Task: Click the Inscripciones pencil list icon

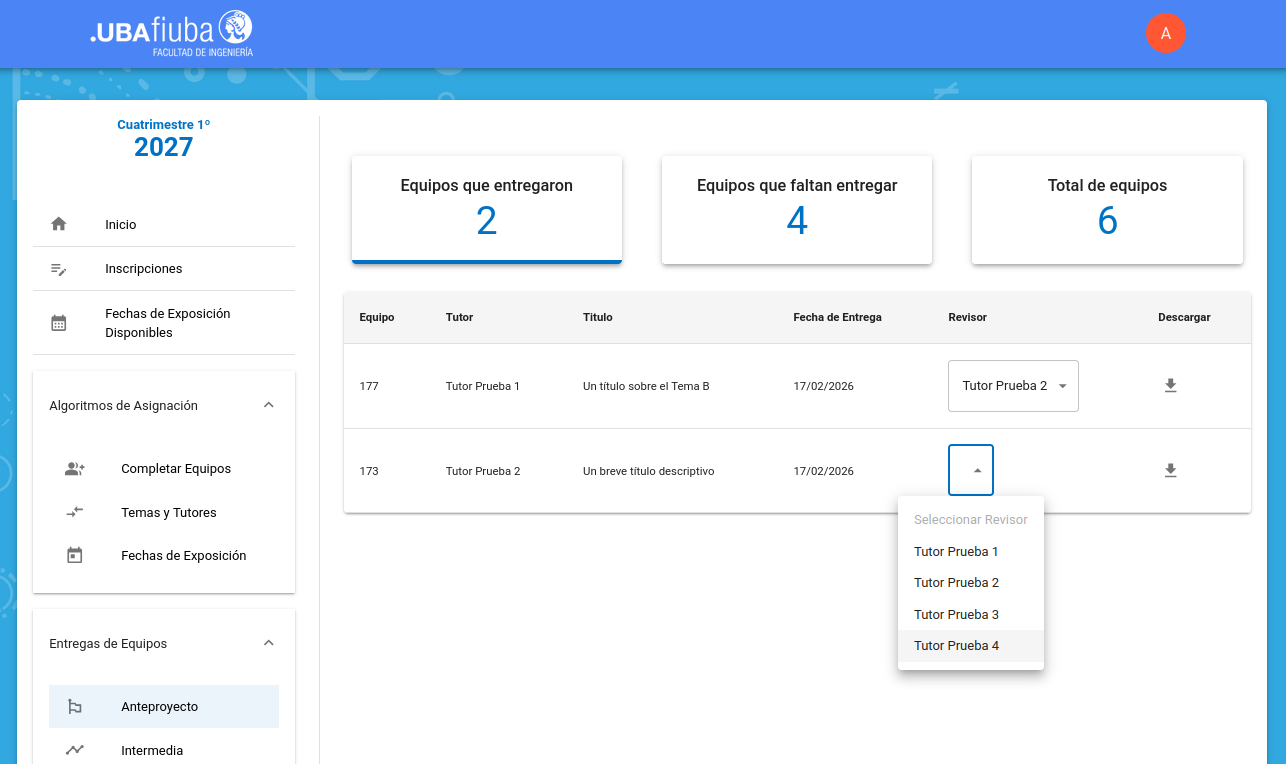Action: point(59,269)
